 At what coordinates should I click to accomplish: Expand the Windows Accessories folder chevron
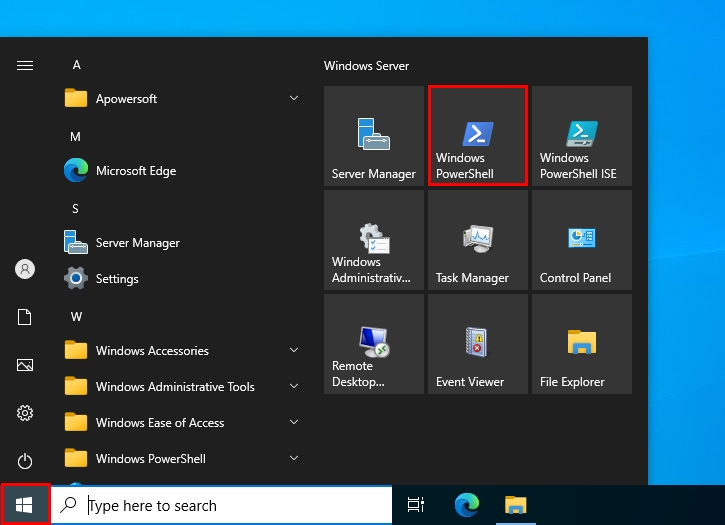pos(294,351)
